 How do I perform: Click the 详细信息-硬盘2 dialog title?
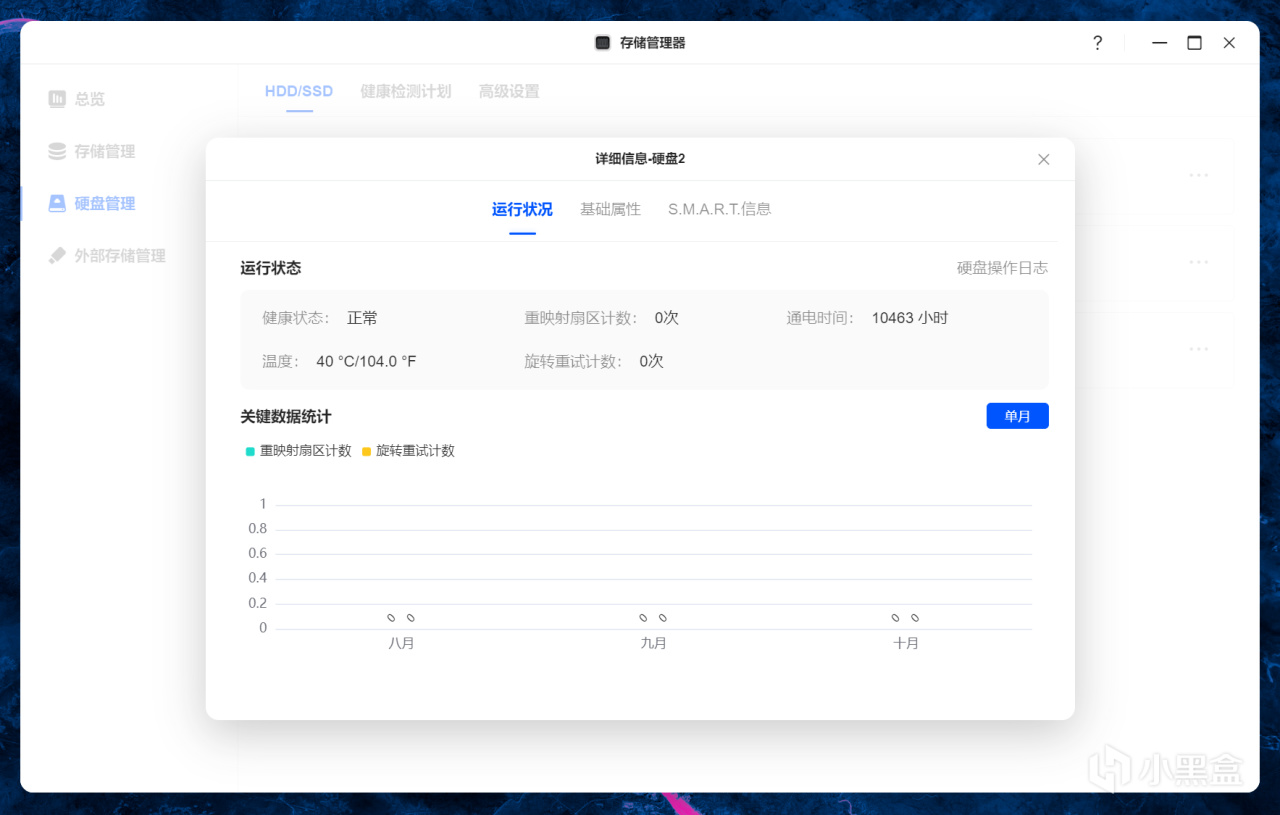[x=640, y=159]
